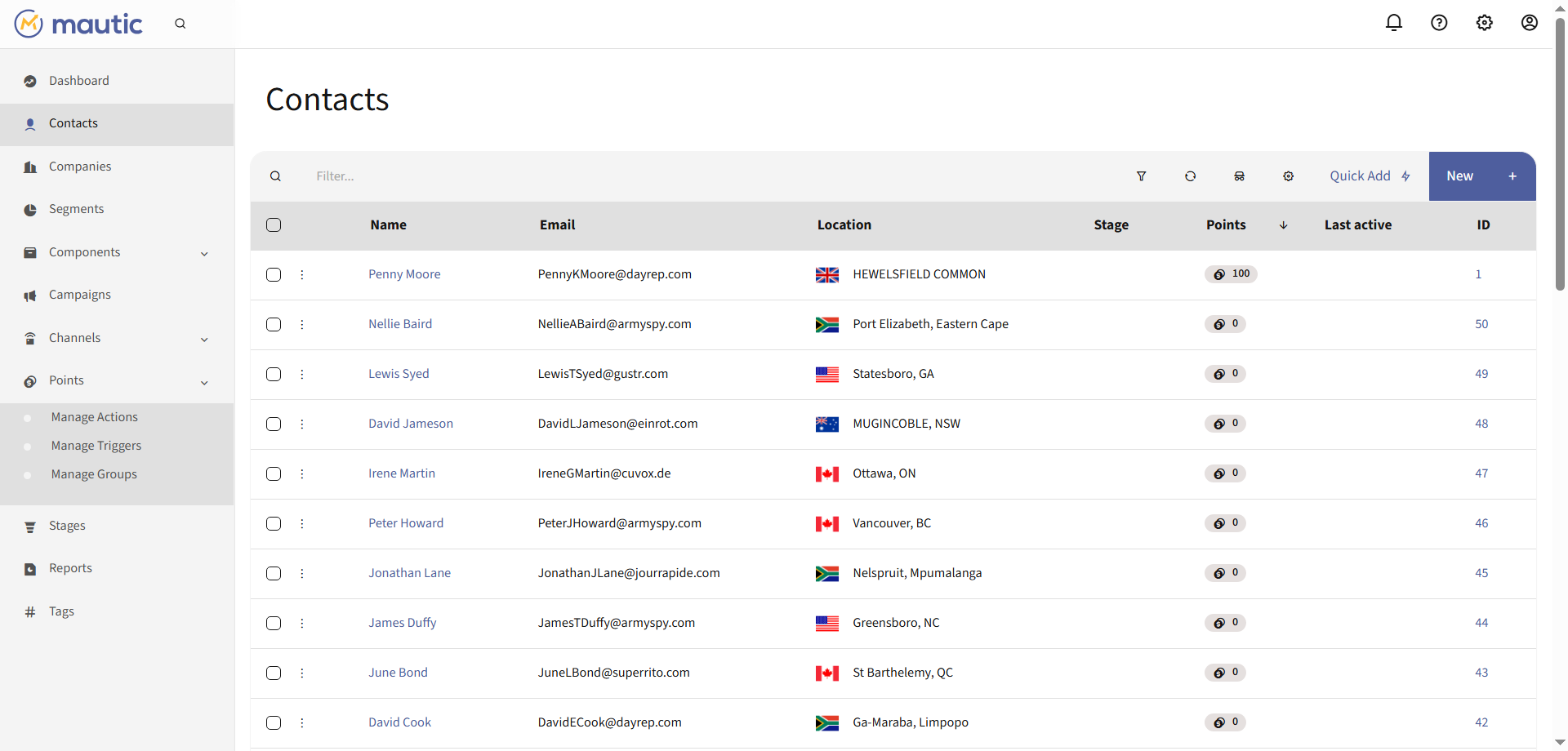Click the filter funnel icon
The image size is (1568, 751).
[1141, 176]
